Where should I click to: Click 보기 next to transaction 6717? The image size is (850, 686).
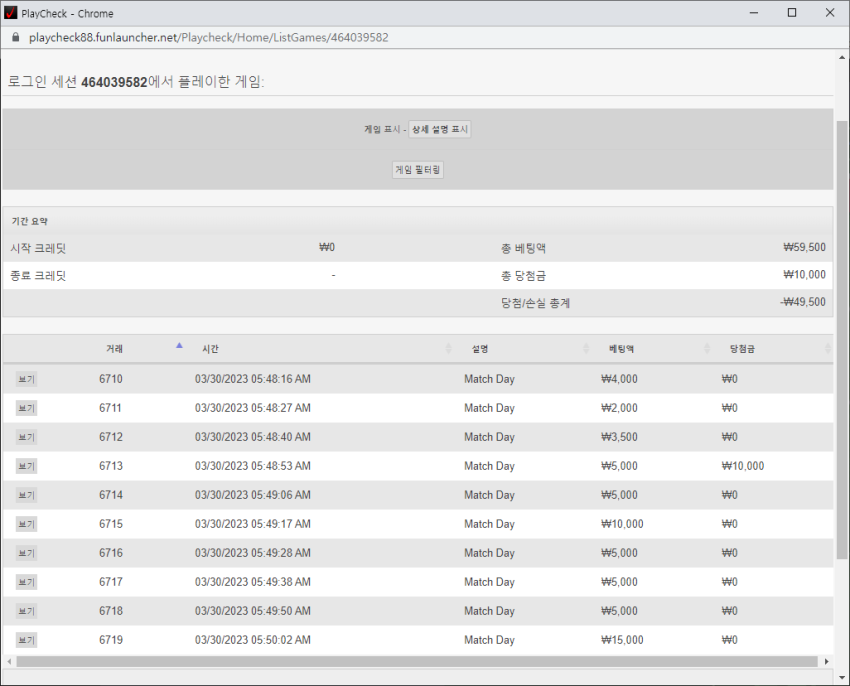tap(26, 582)
